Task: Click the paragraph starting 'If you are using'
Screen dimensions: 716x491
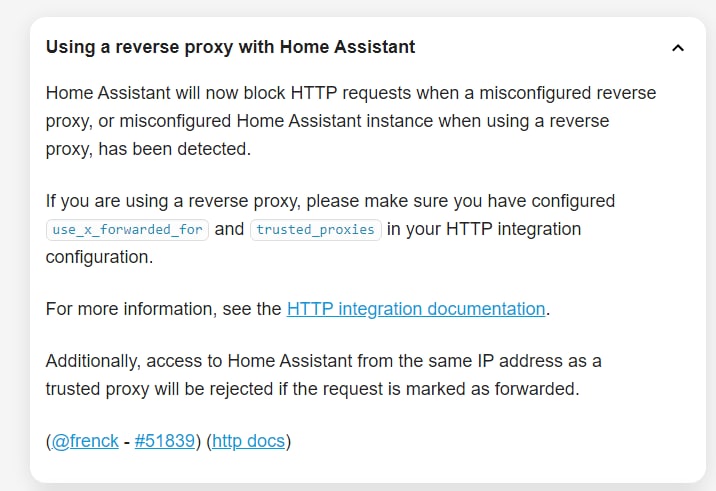Action: 330,229
